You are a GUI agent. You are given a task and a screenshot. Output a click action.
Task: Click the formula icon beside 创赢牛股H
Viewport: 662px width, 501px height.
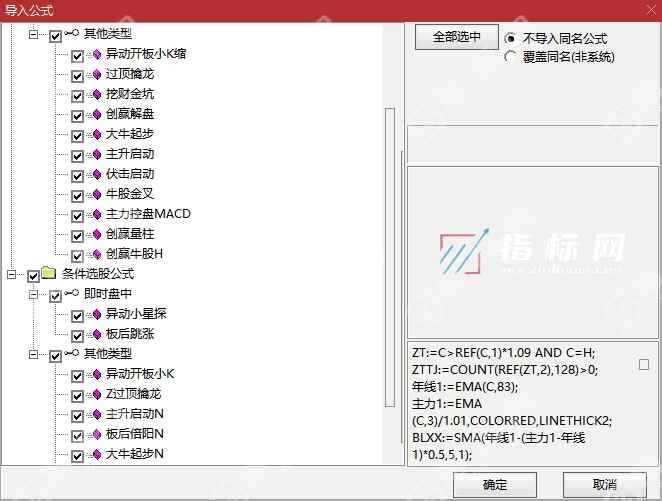[96, 254]
